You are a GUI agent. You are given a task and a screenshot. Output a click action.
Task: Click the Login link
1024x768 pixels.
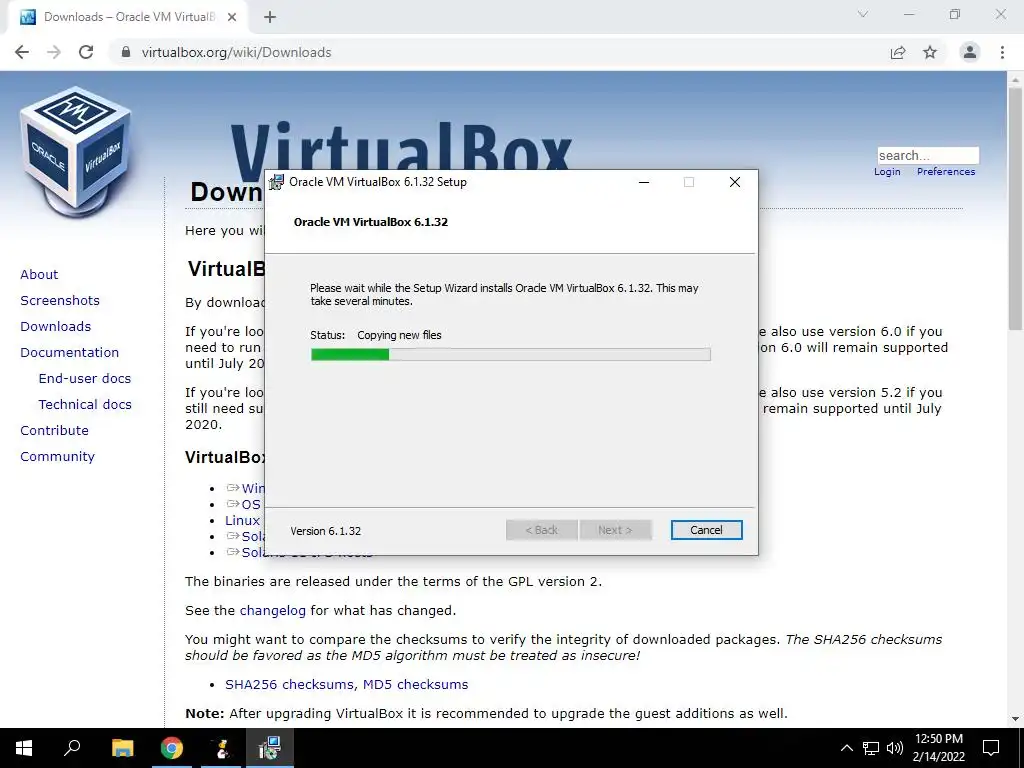[x=887, y=172]
